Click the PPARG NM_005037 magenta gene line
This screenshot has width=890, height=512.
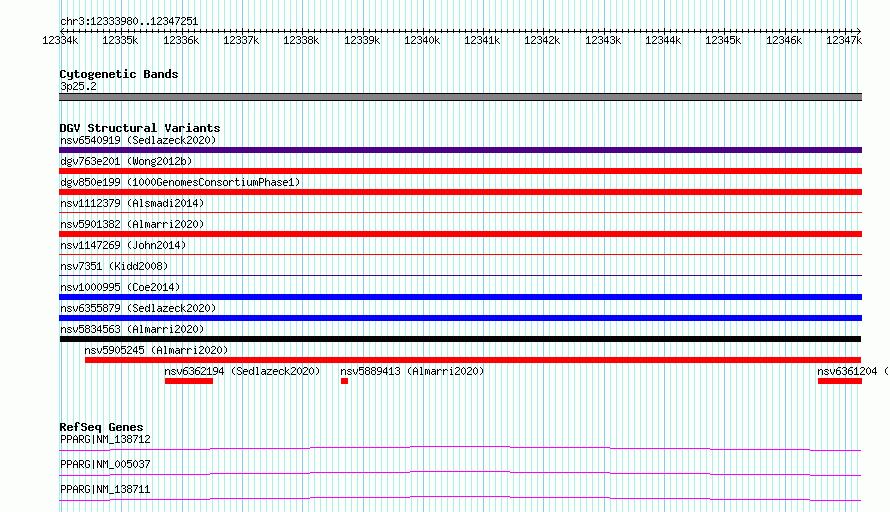tap(460, 473)
